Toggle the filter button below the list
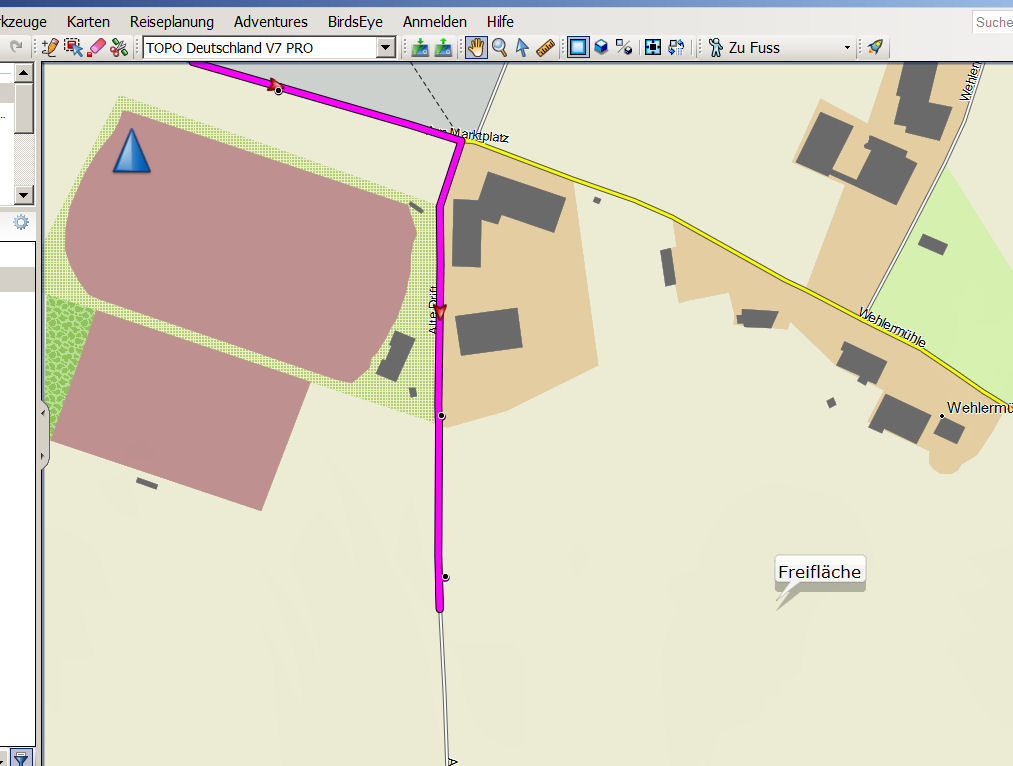Screen dimensions: 1013x766 [x=20, y=757]
